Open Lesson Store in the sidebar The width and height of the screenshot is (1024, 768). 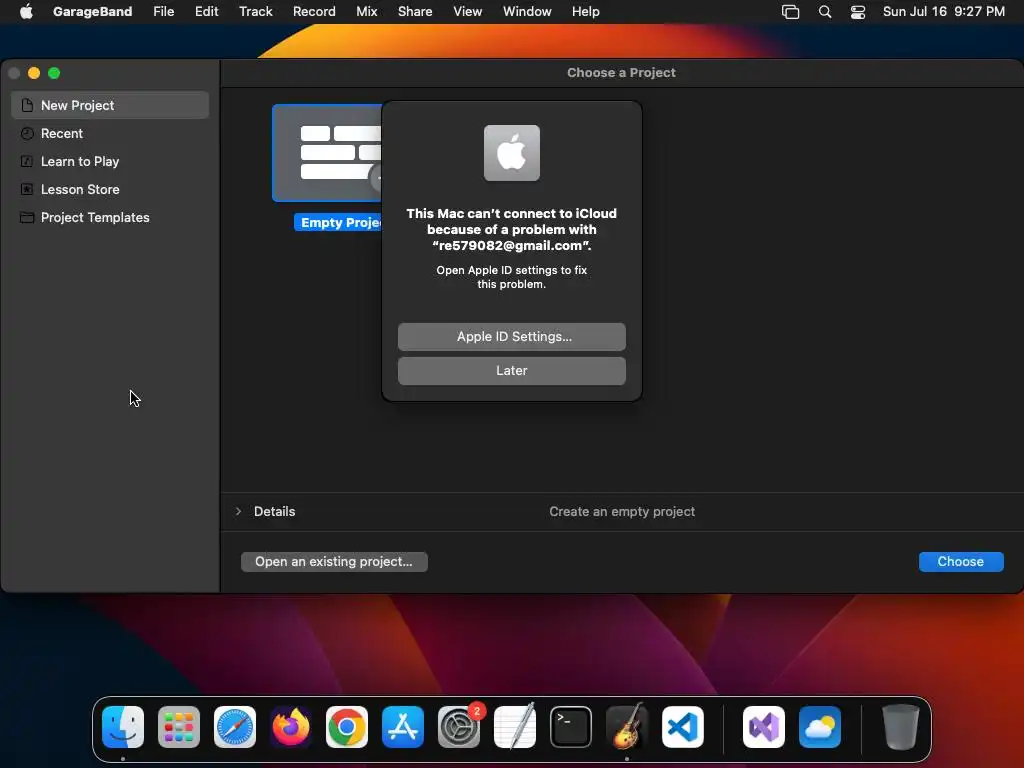[x=110, y=189]
